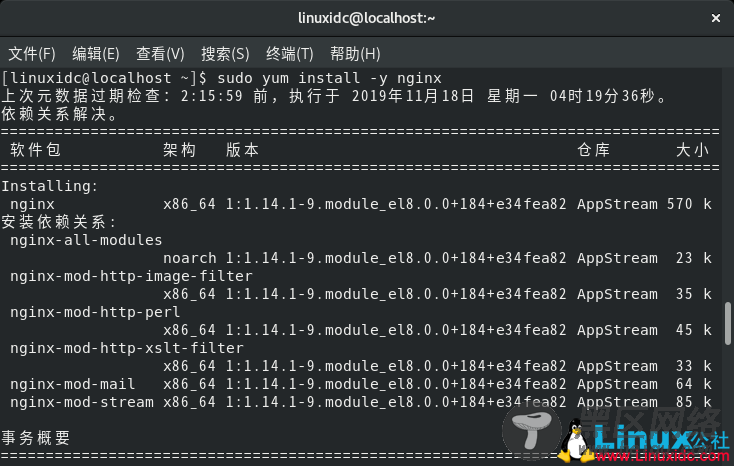Click the 仓库 column header

click(594, 150)
